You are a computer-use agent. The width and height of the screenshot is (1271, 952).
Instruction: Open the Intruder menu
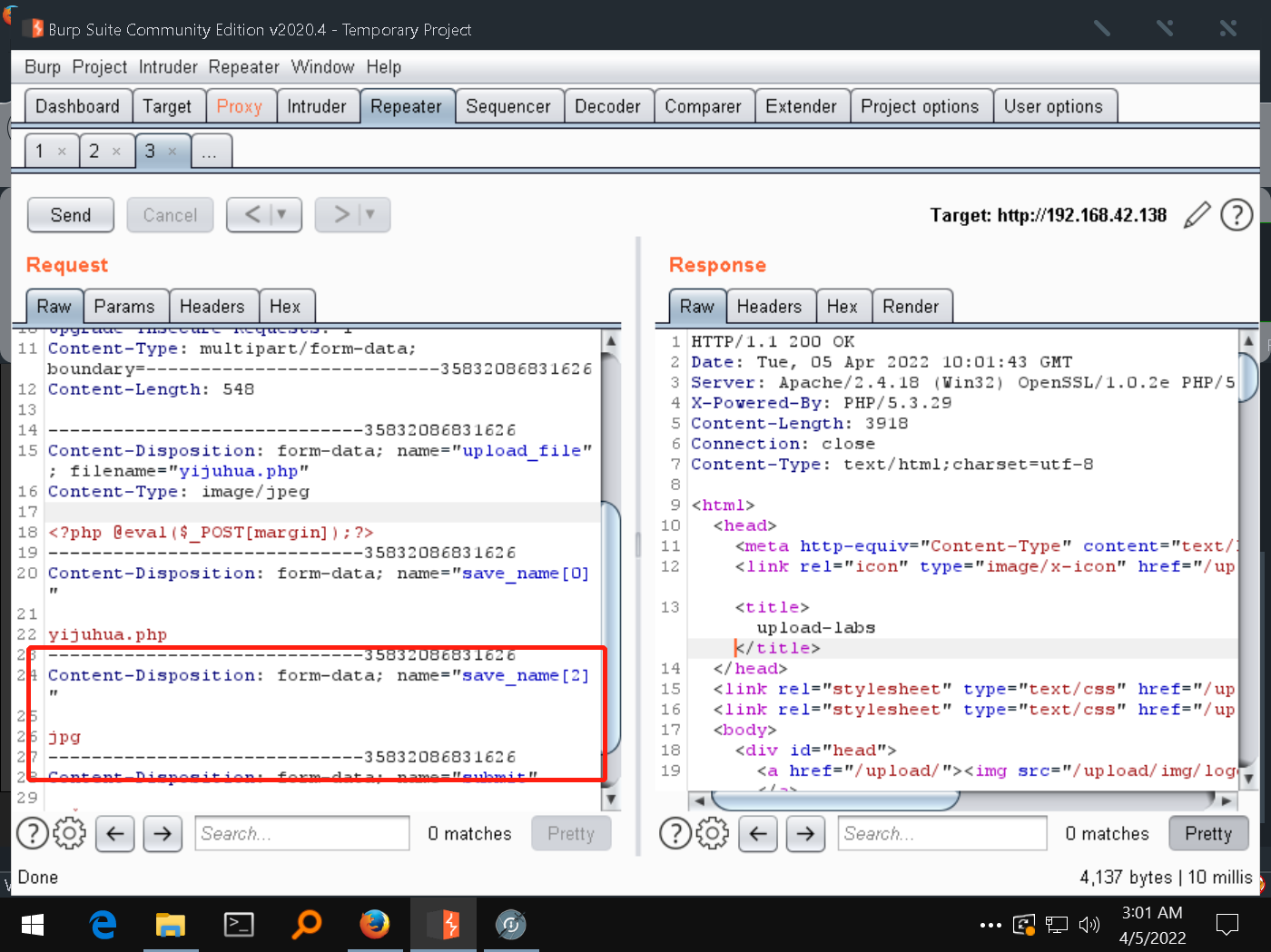168,67
